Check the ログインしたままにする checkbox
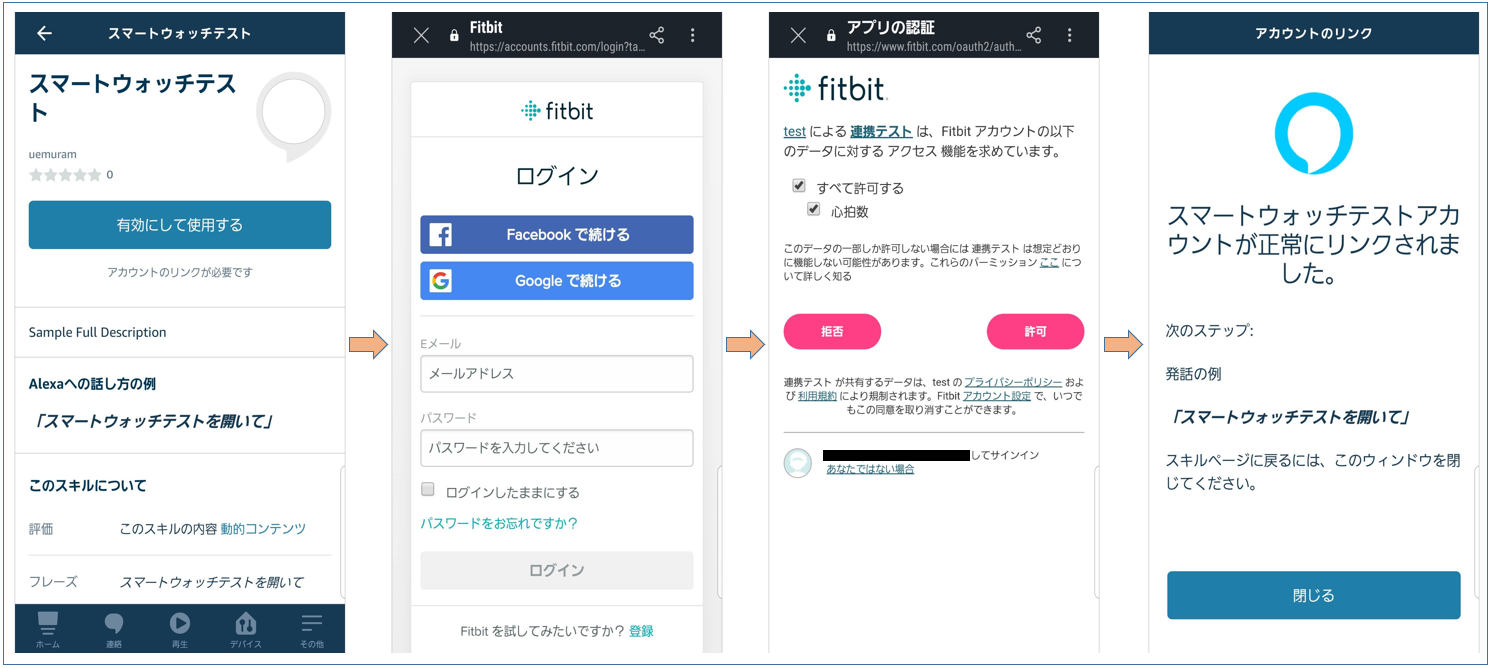This screenshot has height=668, width=1491. click(x=428, y=489)
